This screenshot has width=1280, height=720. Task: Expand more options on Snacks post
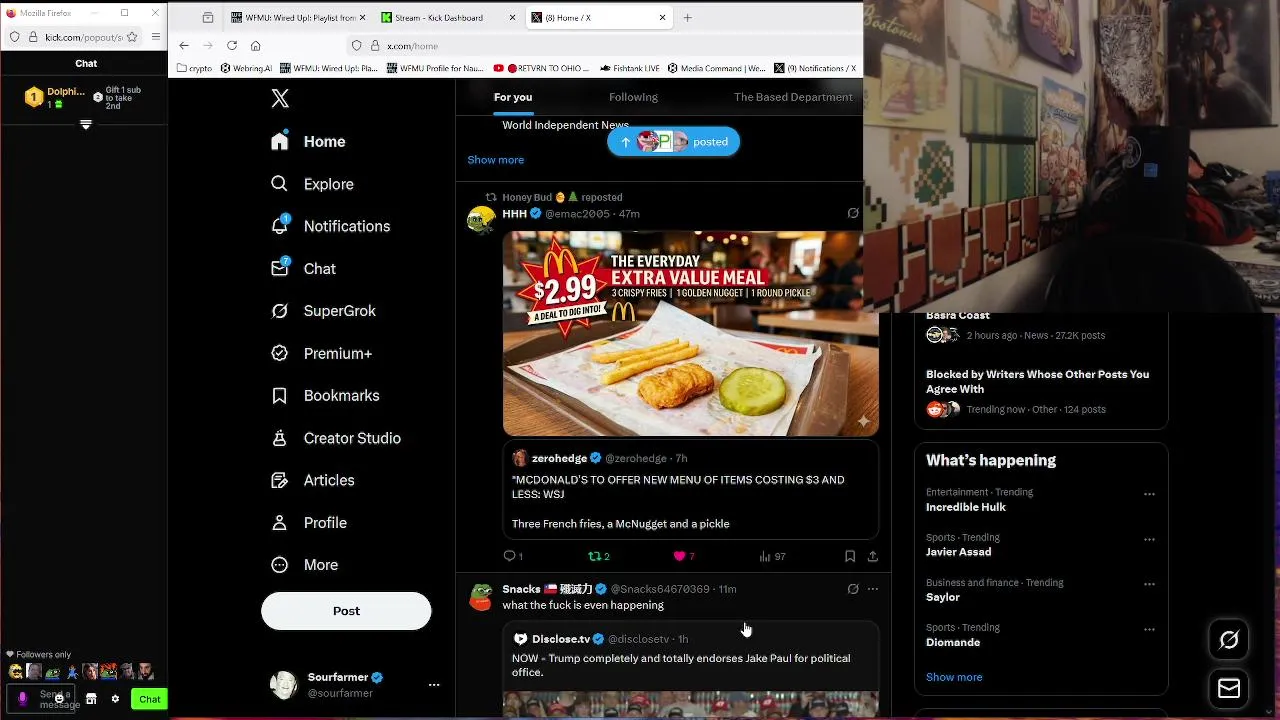872,589
